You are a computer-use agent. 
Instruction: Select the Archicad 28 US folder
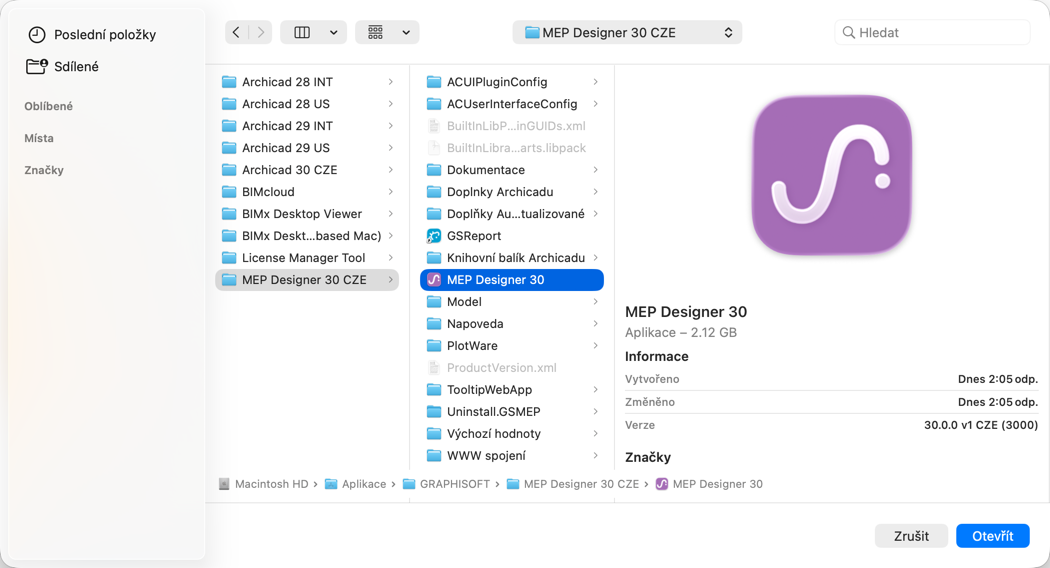[307, 104]
